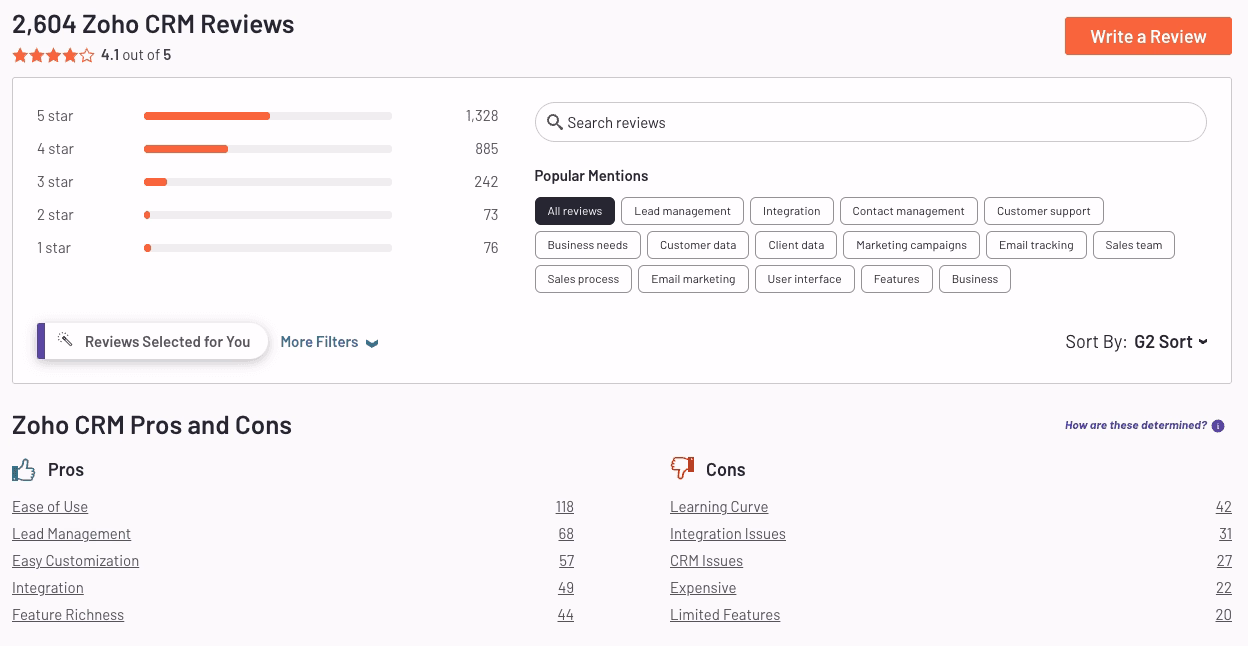Click the 3 star rating bar
The width and height of the screenshot is (1248, 646).
(268, 182)
